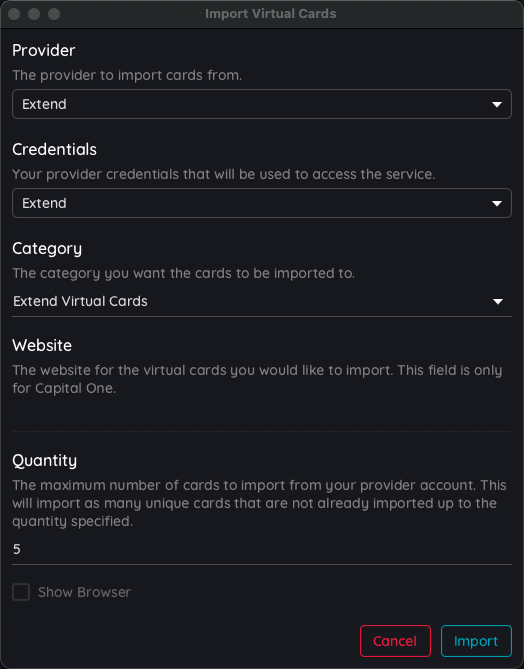
Task: Click the Show Browser label text
Action: 84,592
